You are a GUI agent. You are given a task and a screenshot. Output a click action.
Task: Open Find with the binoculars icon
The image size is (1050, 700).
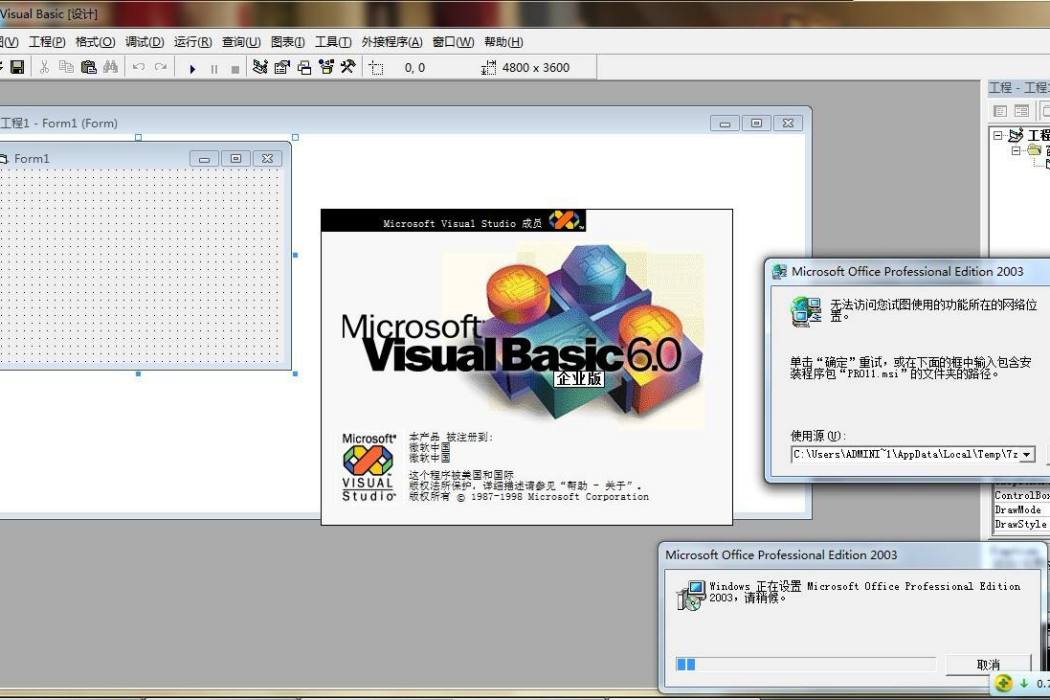pos(110,67)
